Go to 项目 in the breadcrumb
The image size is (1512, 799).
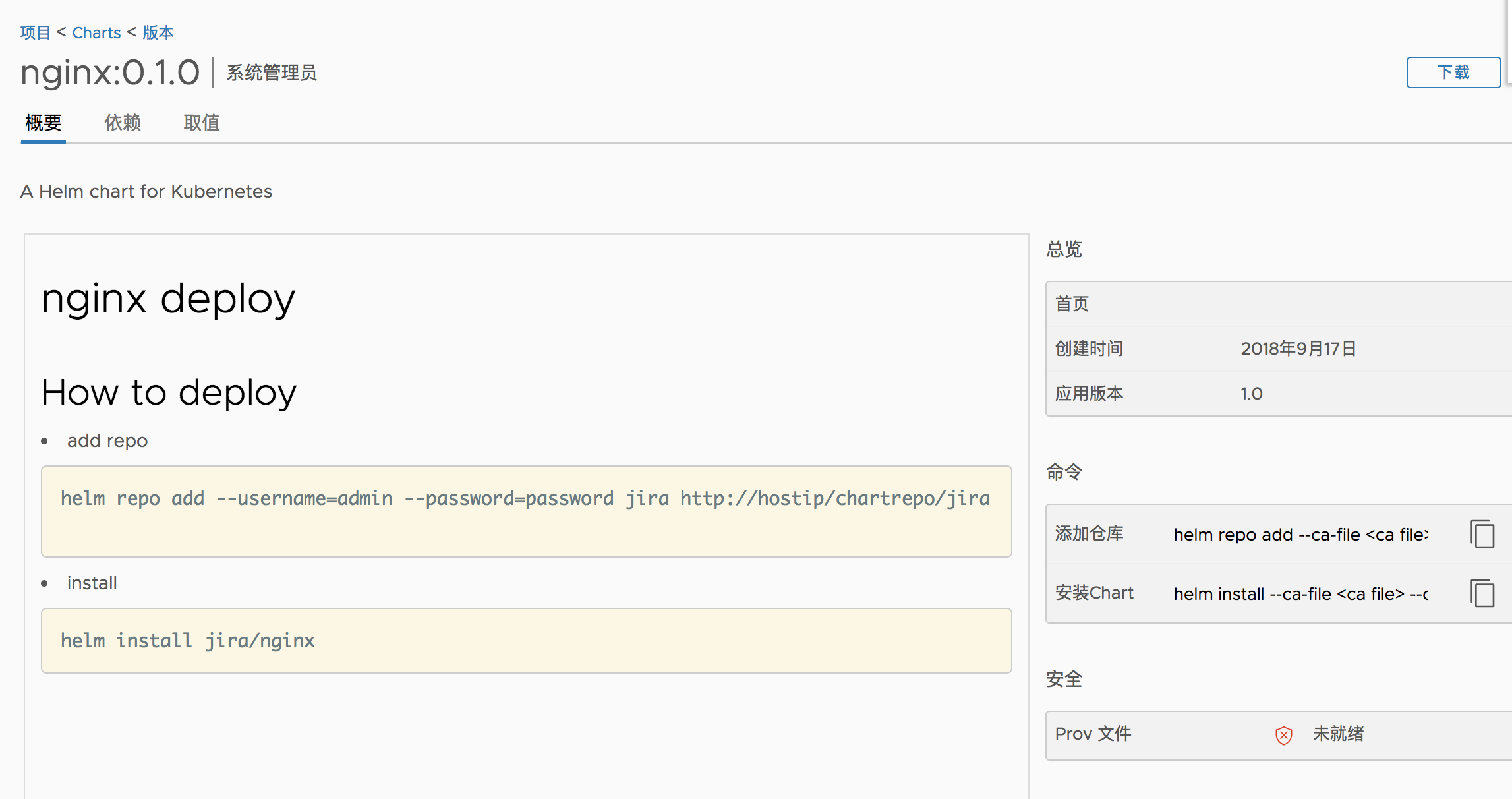35,32
